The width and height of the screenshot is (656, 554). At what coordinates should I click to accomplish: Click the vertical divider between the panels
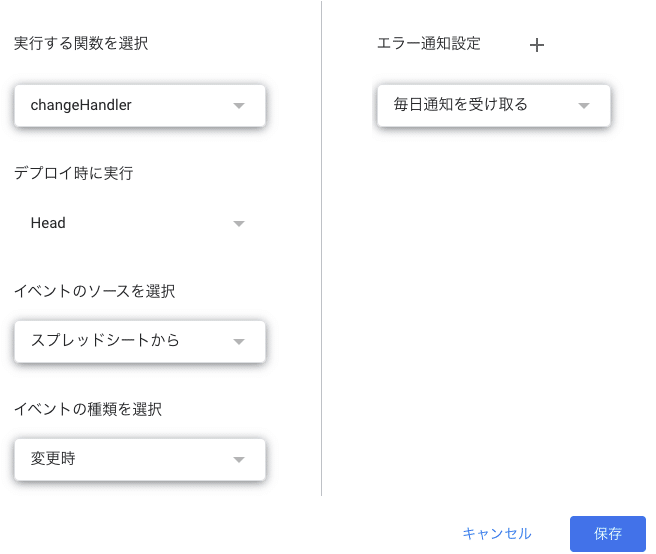tap(321, 250)
